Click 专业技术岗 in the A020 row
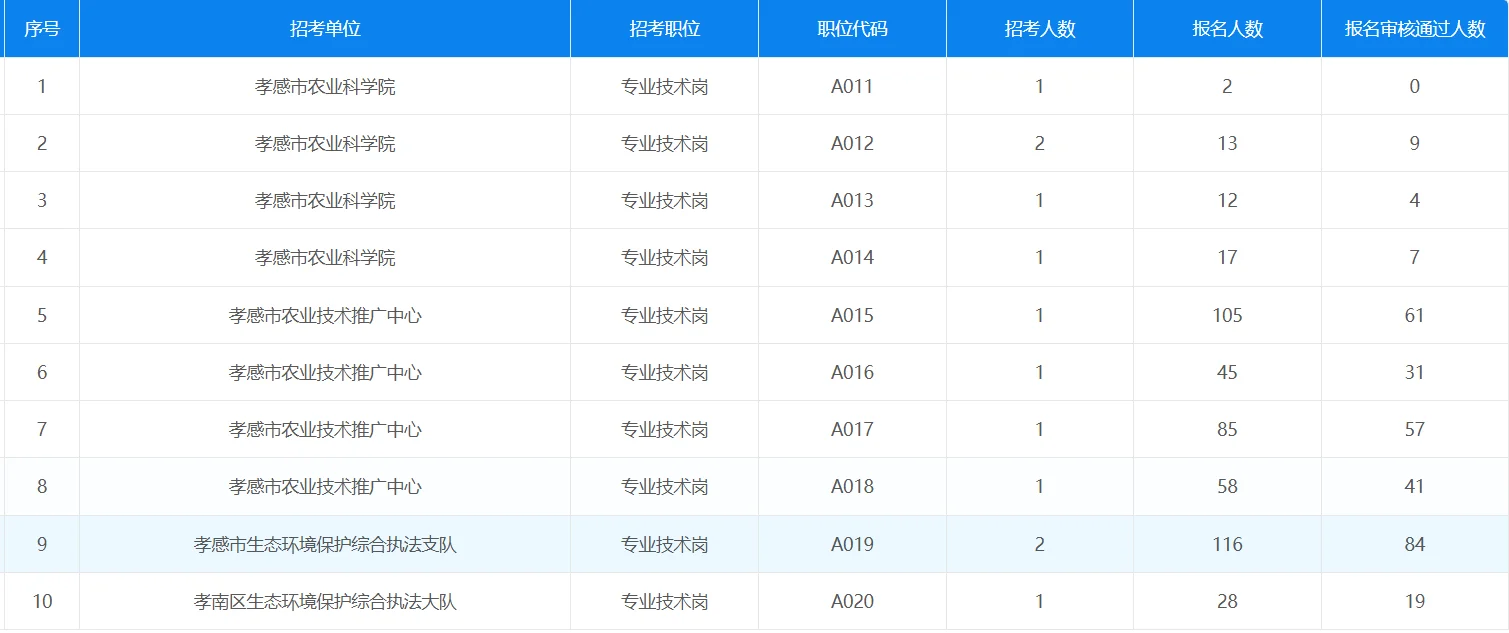 click(x=663, y=601)
